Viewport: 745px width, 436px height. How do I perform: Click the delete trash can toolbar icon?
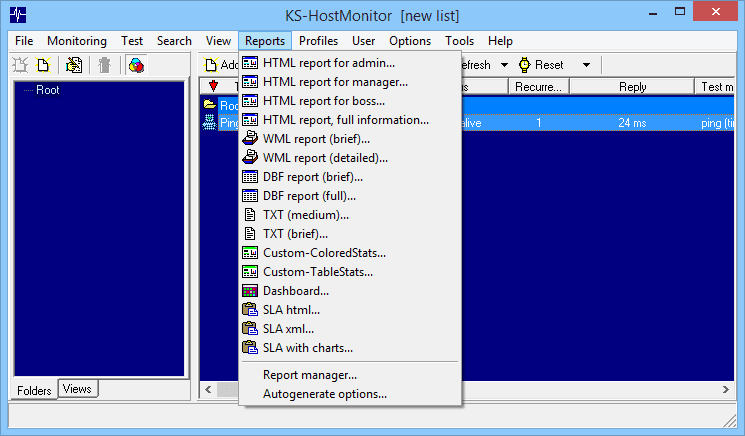pos(105,65)
